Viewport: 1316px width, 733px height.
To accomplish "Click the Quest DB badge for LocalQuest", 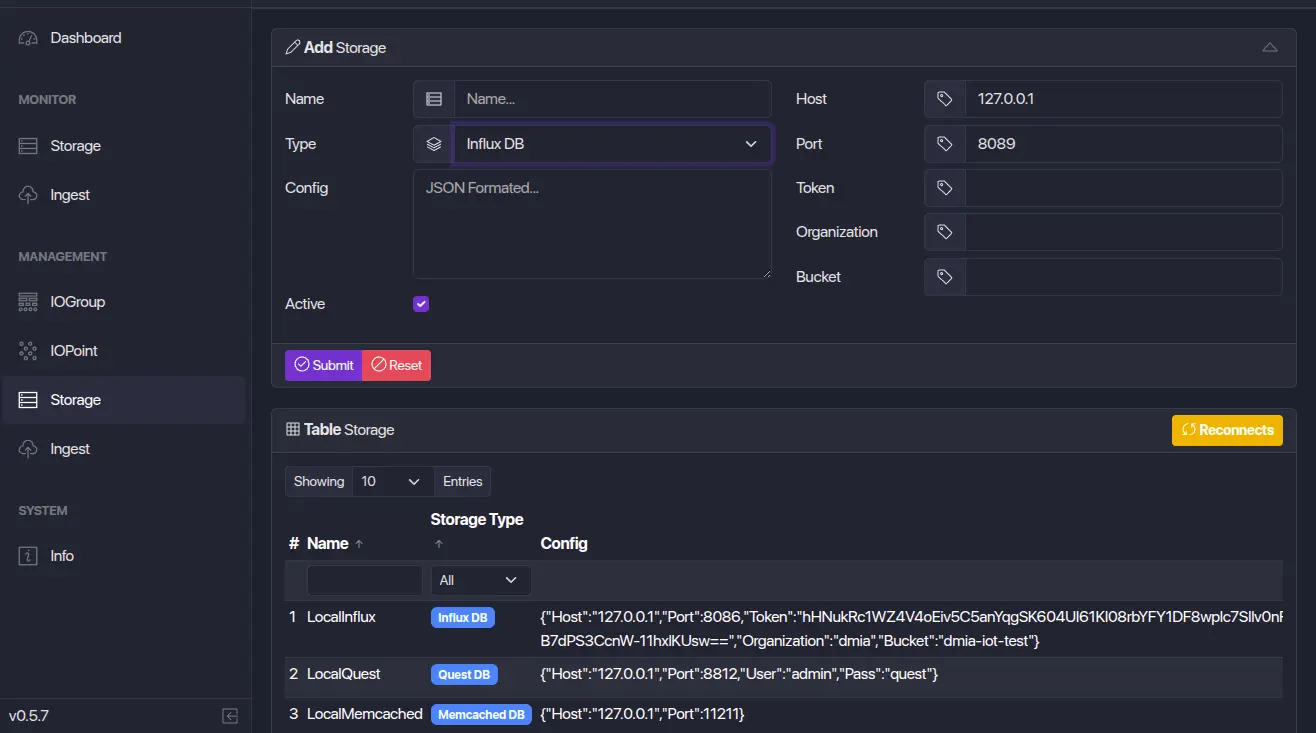I will click(x=464, y=675).
